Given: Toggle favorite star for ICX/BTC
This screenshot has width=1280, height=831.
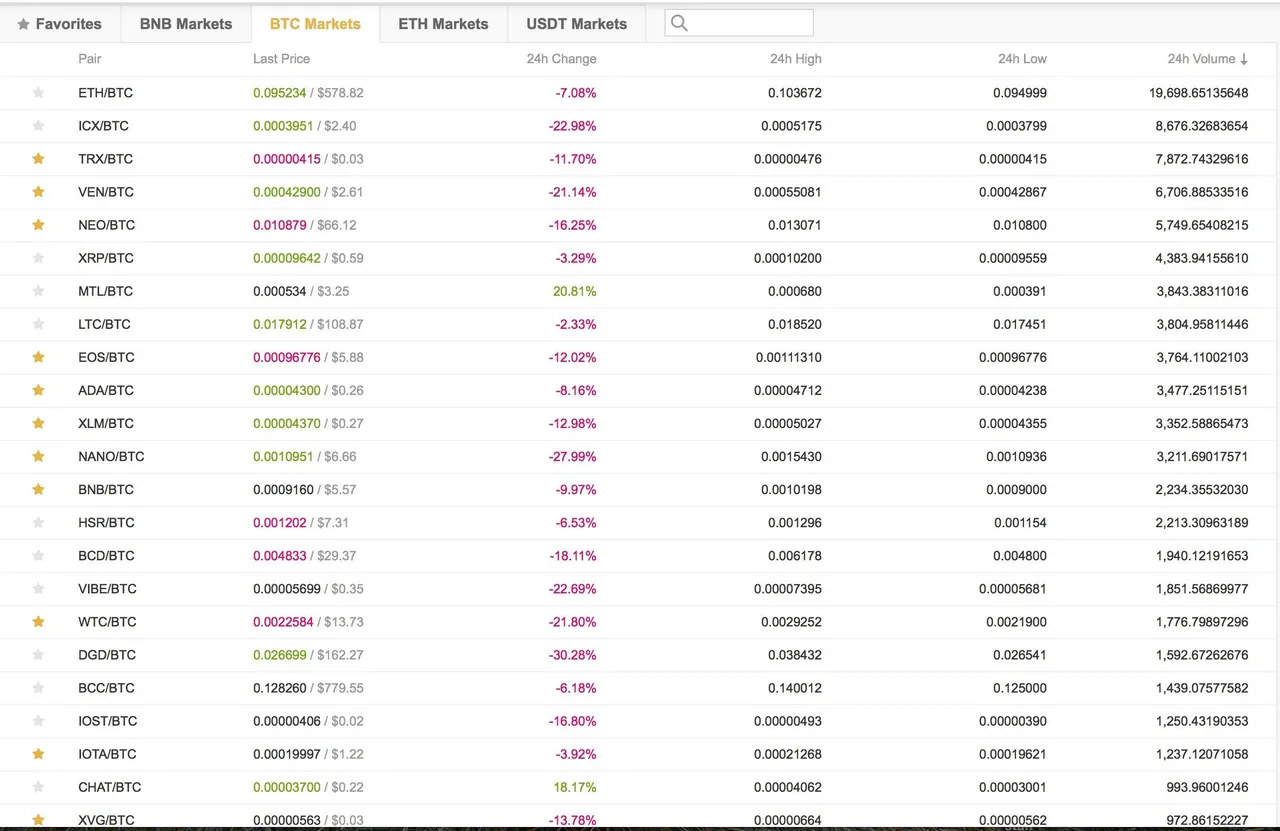Looking at the screenshot, I should click(x=38, y=126).
